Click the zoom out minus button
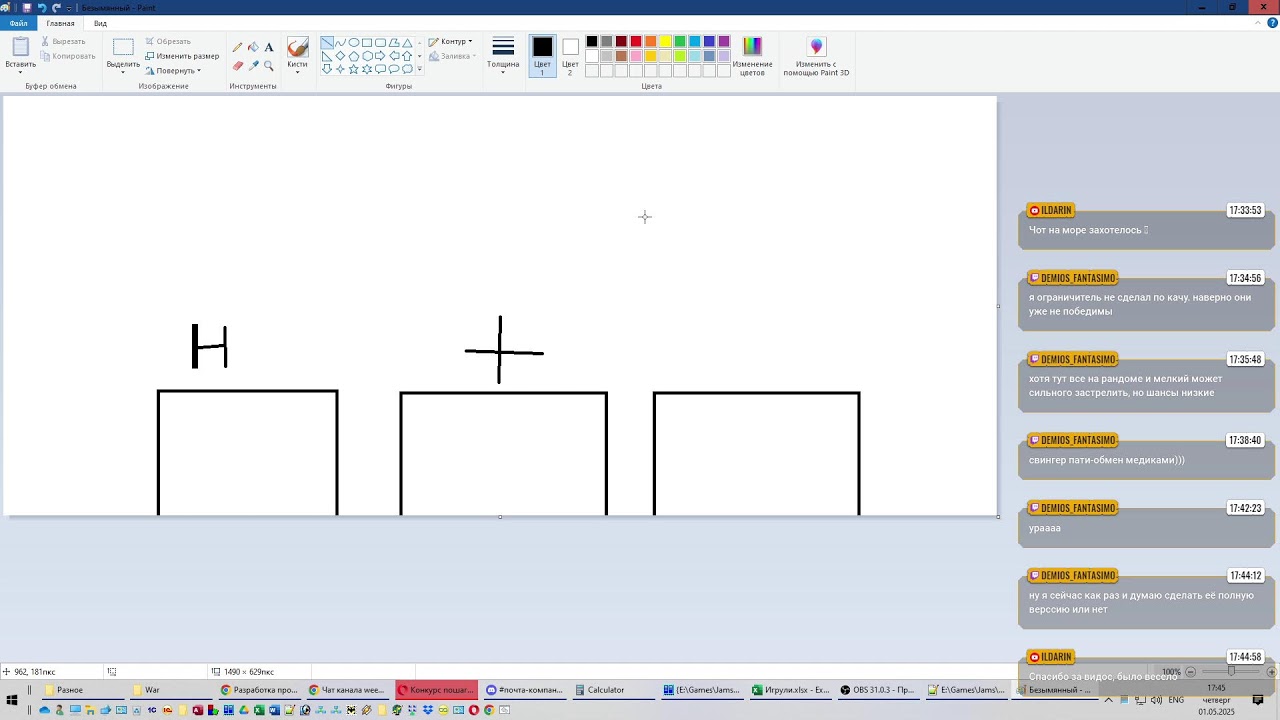The width and height of the screenshot is (1280, 720). 1190,672
